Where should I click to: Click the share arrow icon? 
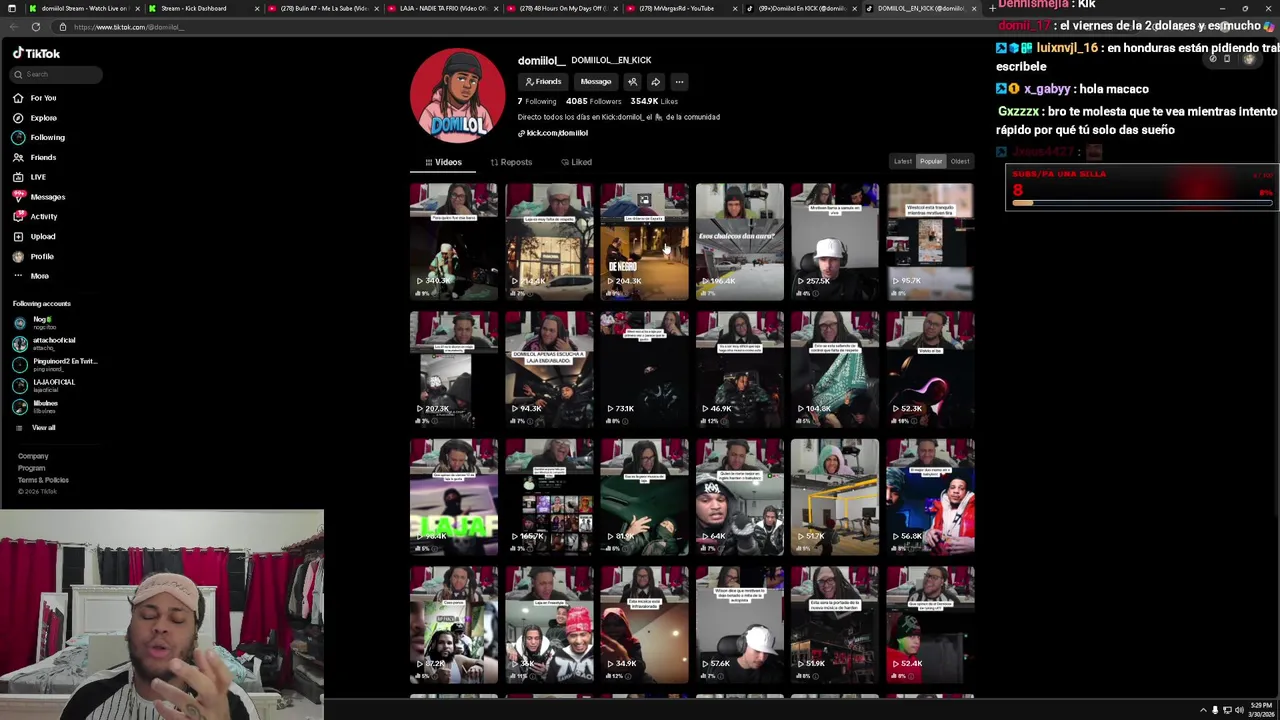click(x=655, y=82)
